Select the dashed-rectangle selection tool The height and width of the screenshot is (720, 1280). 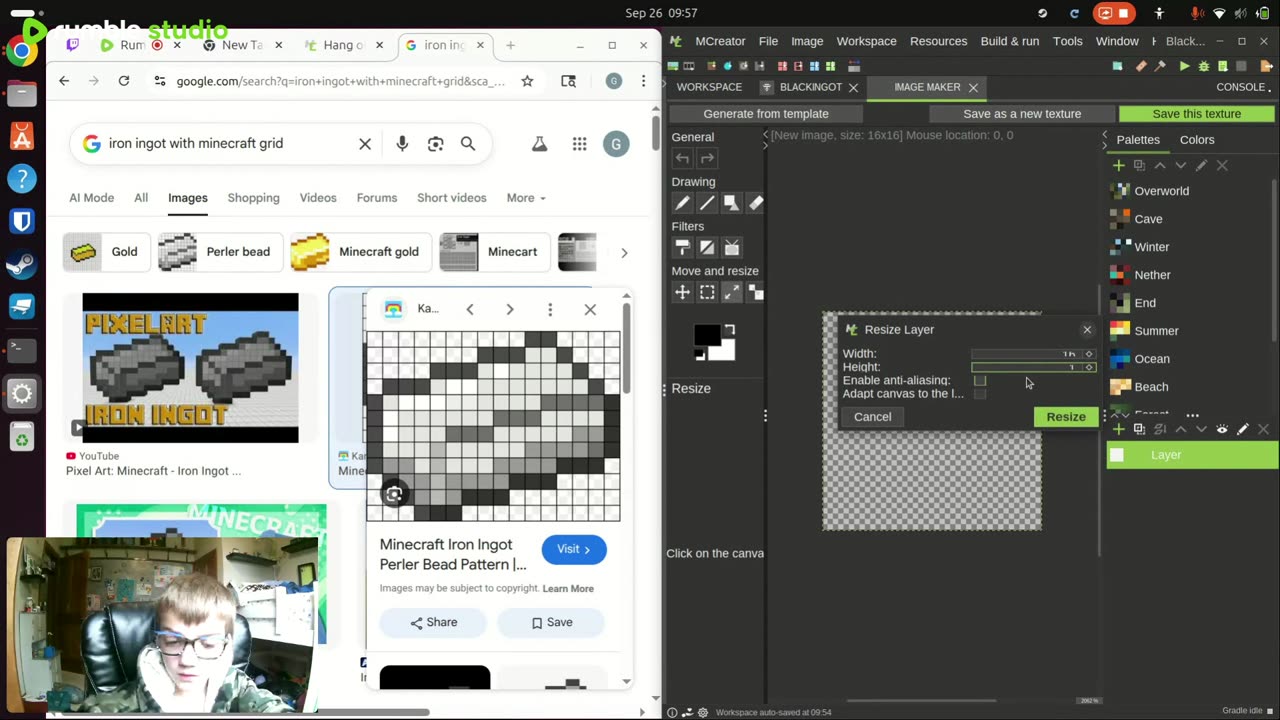pos(707,292)
